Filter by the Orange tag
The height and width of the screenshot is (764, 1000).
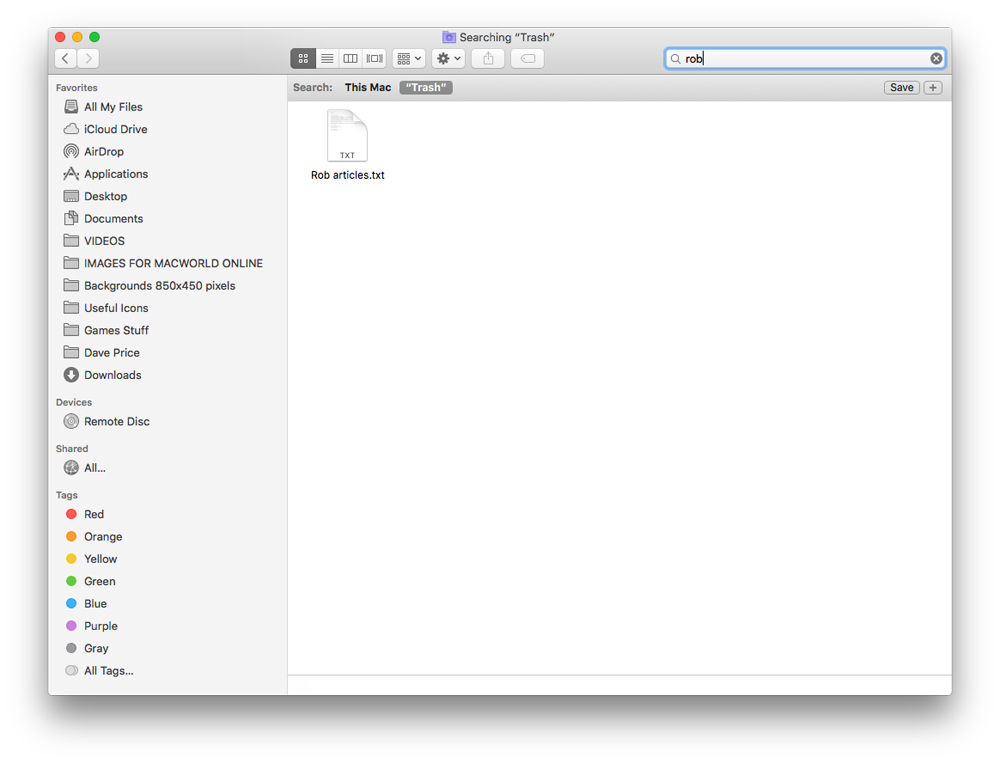pyautogui.click(x=103, y=537)
